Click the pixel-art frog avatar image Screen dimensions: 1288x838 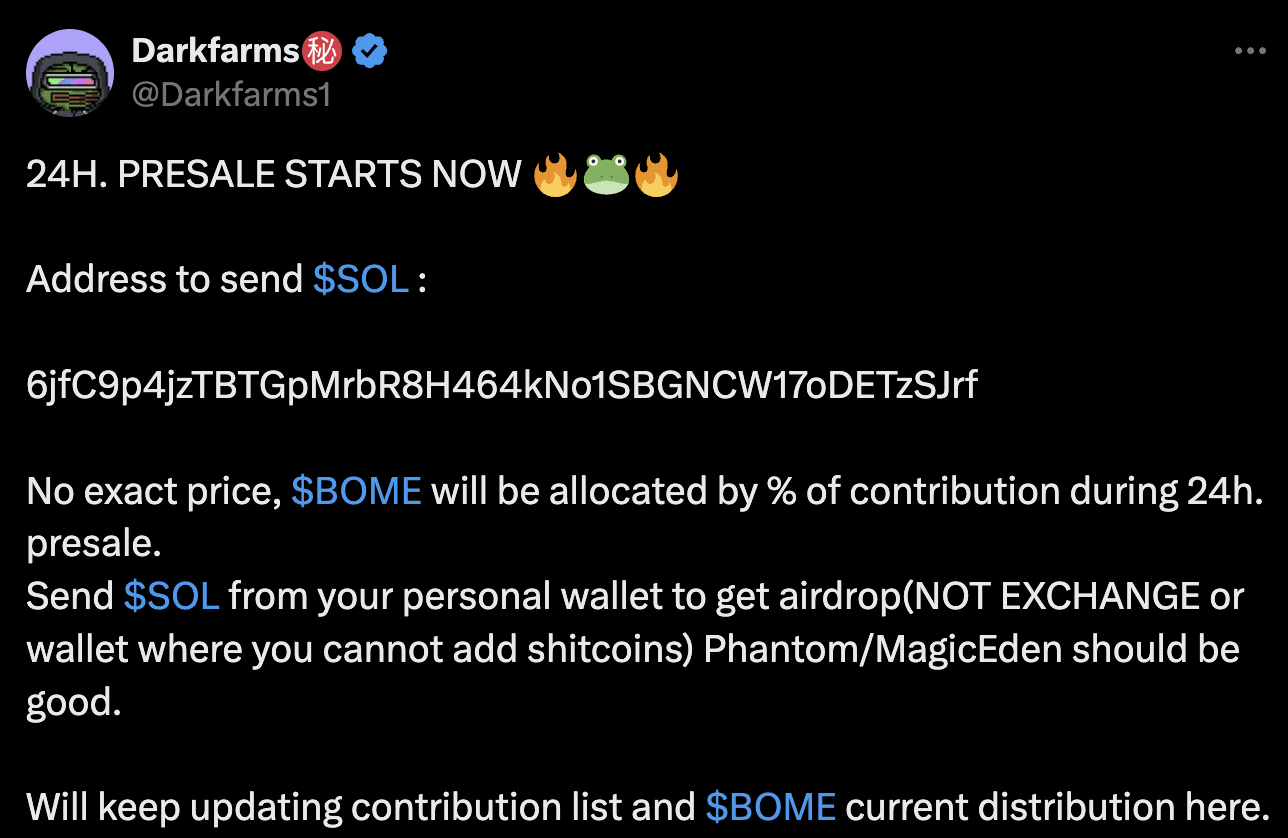[70, 72]
